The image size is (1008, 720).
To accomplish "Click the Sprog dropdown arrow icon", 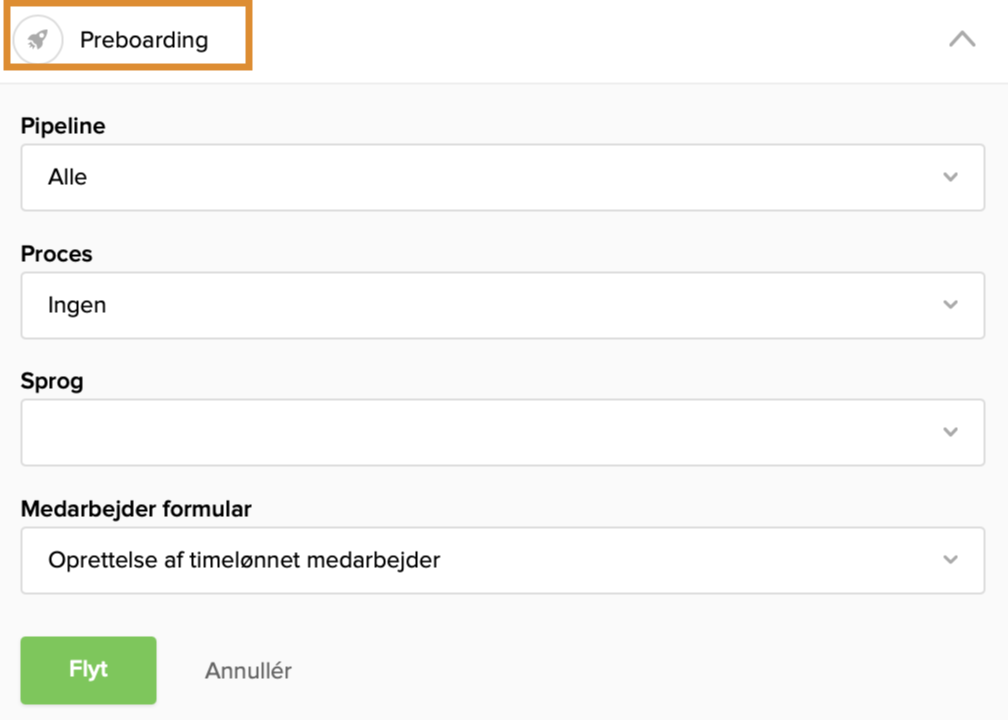I will [x=950, y=432].
